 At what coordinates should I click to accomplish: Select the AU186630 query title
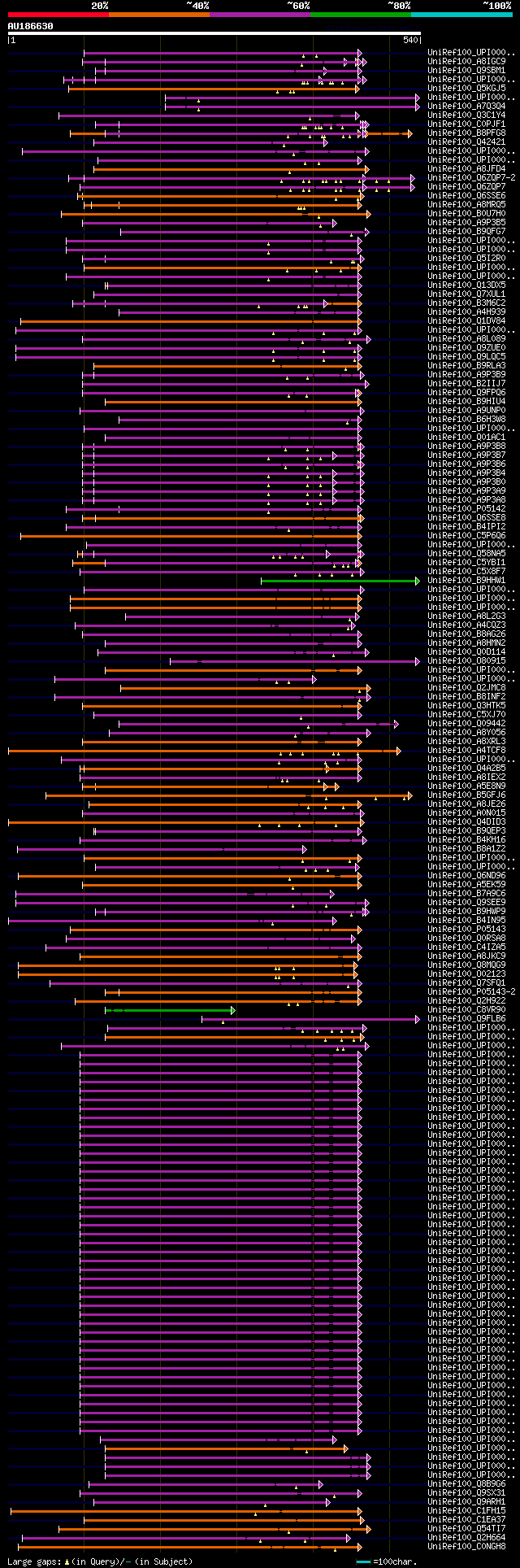[31, 26]
